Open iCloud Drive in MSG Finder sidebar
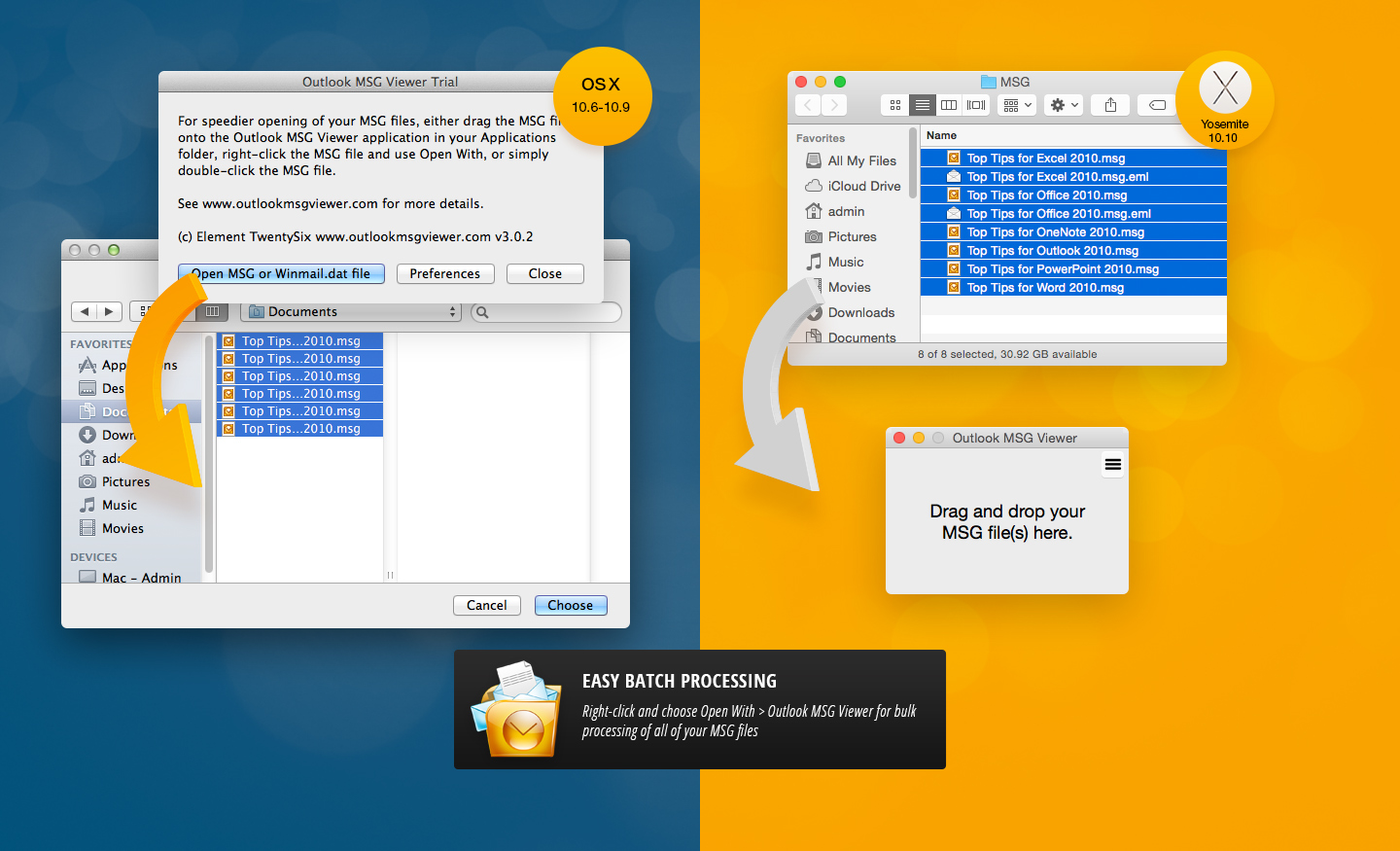 [x=853, y=186]
